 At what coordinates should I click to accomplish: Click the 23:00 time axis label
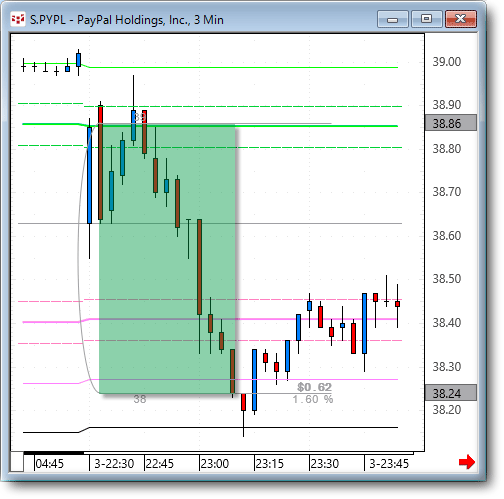(215, 463)
